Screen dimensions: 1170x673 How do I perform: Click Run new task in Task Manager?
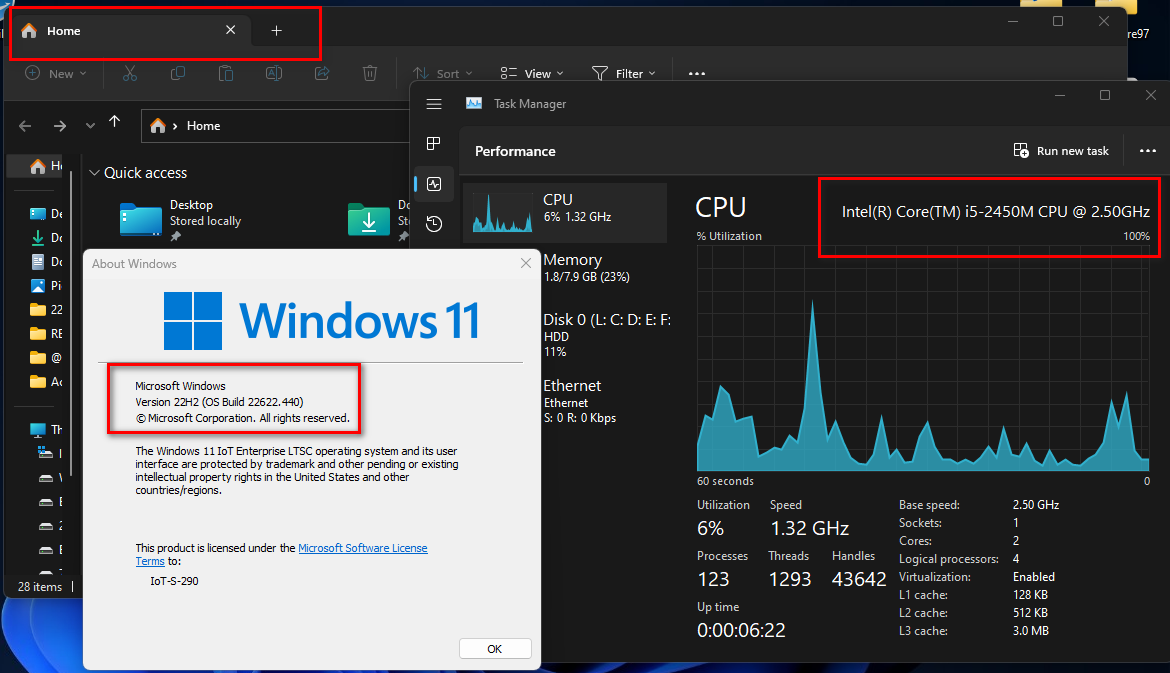tap(1060, 151)
